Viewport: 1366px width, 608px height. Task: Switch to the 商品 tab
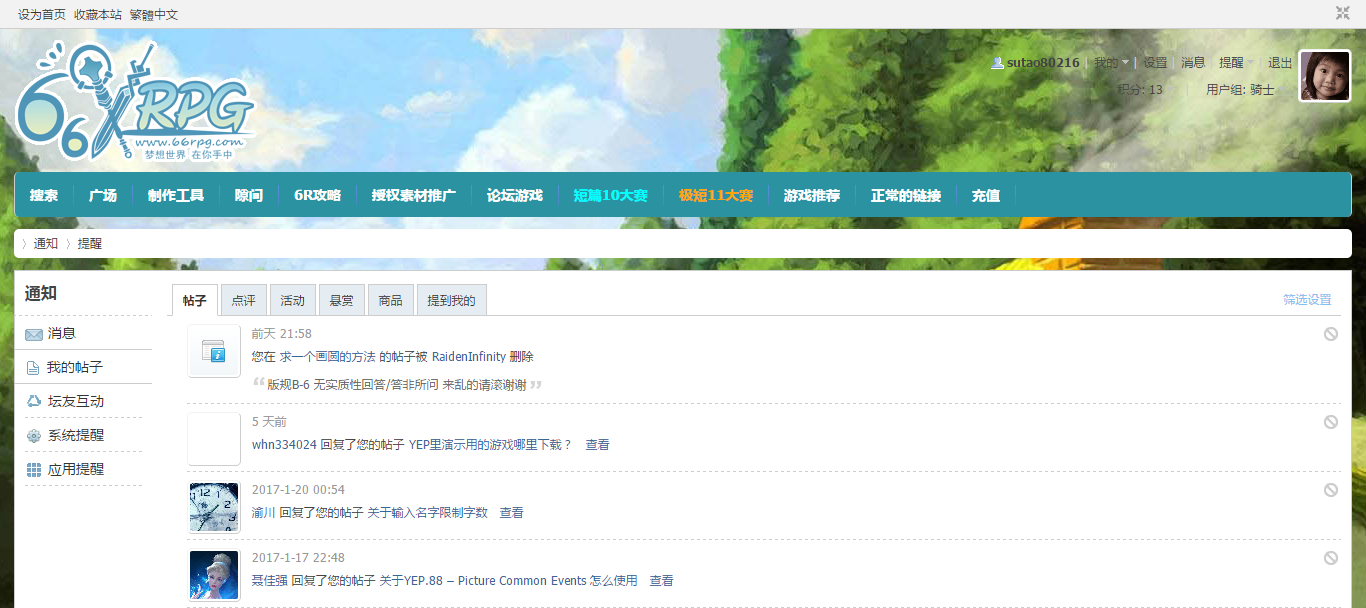(x=391, y=300)
